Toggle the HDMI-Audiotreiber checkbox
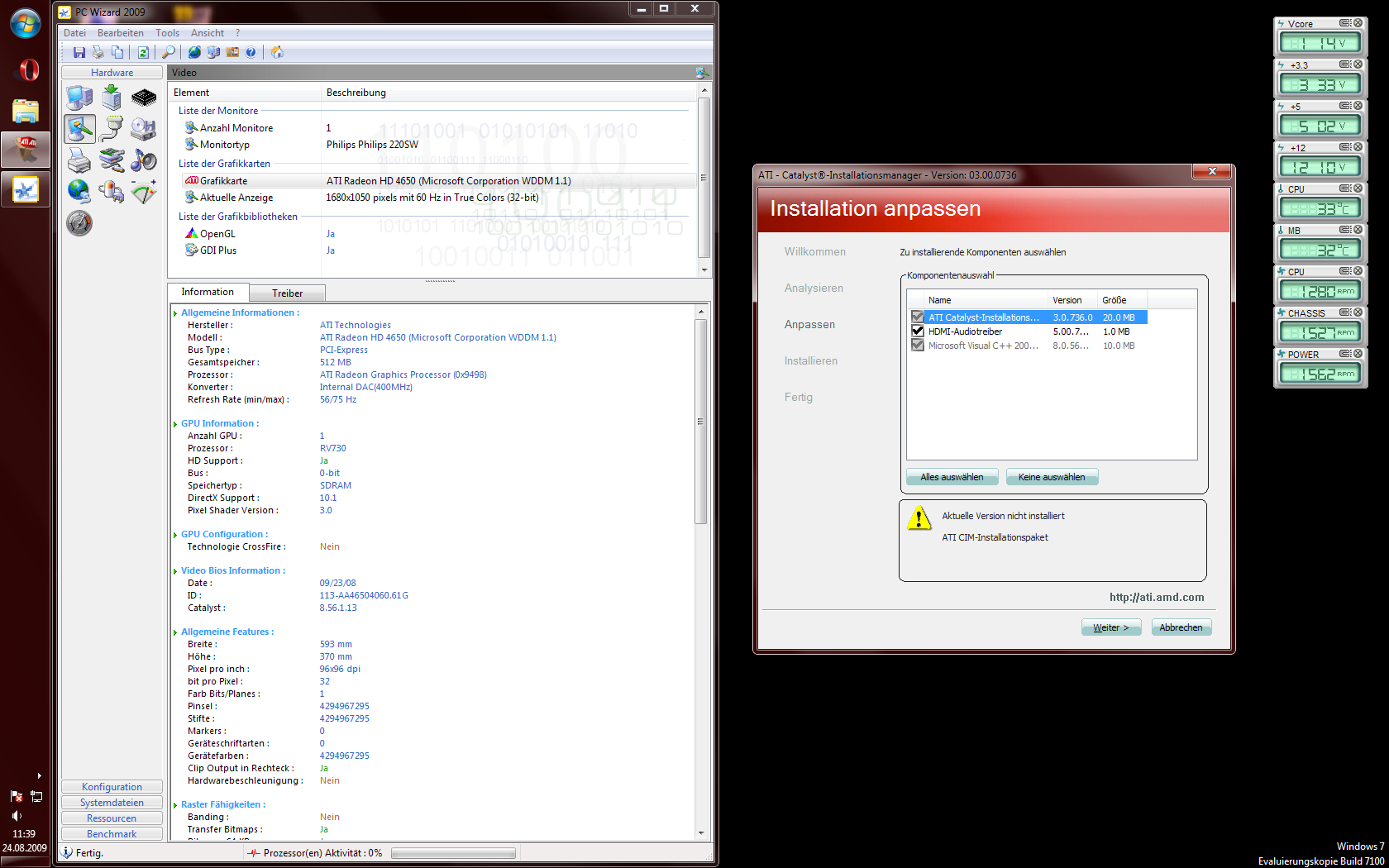The width and height of the screenshot is (1389, 868). 918,331
